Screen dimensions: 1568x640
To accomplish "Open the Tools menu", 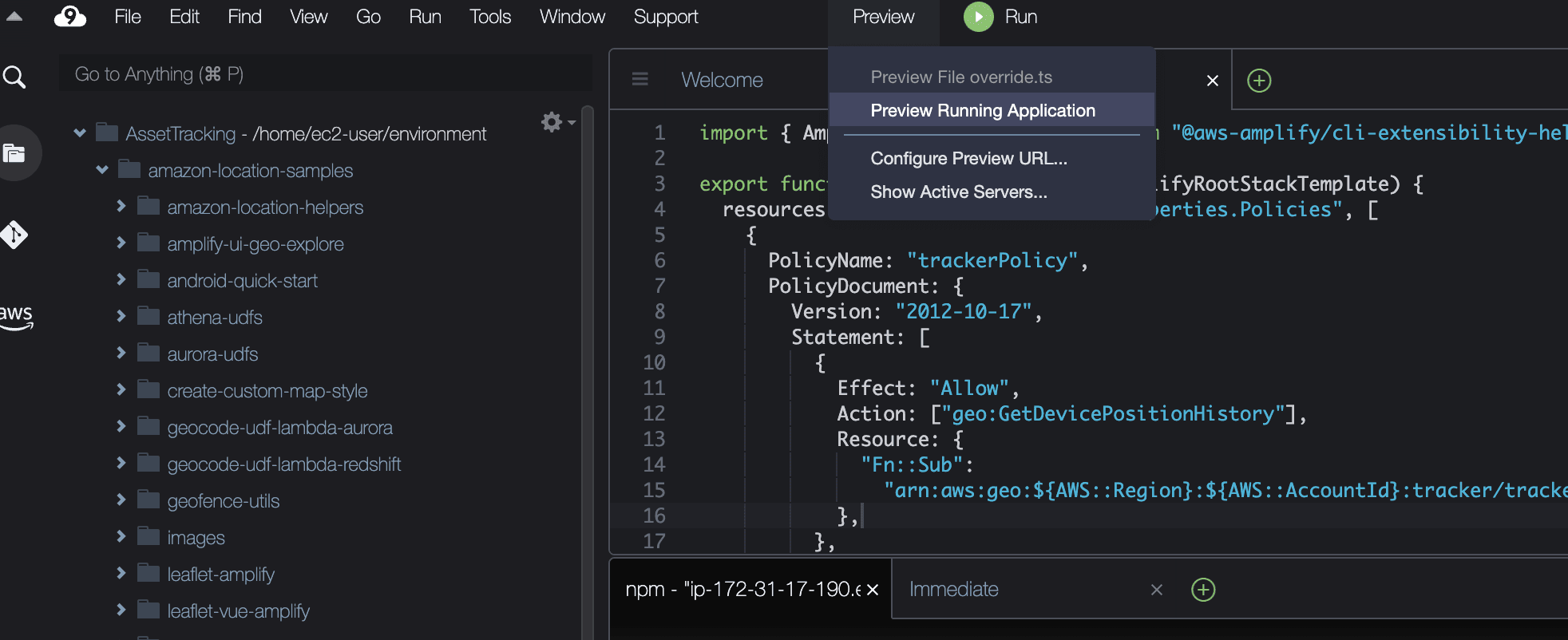I will point(490,17).
